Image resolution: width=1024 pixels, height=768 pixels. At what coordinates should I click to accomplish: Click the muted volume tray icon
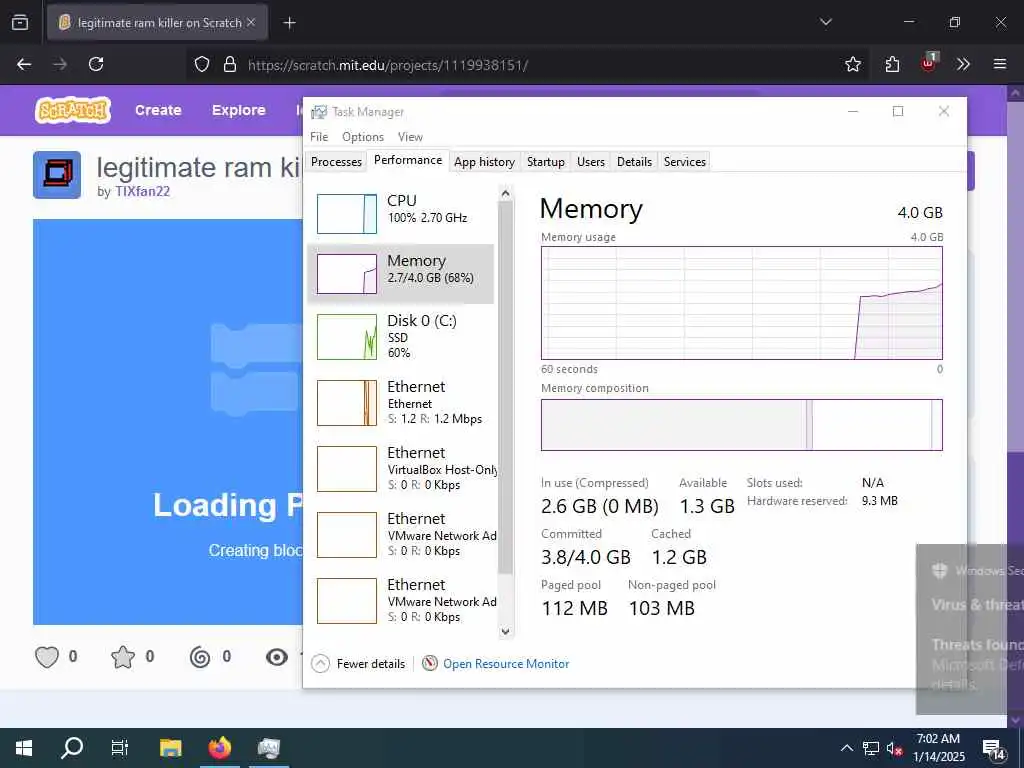pos(894,748)
